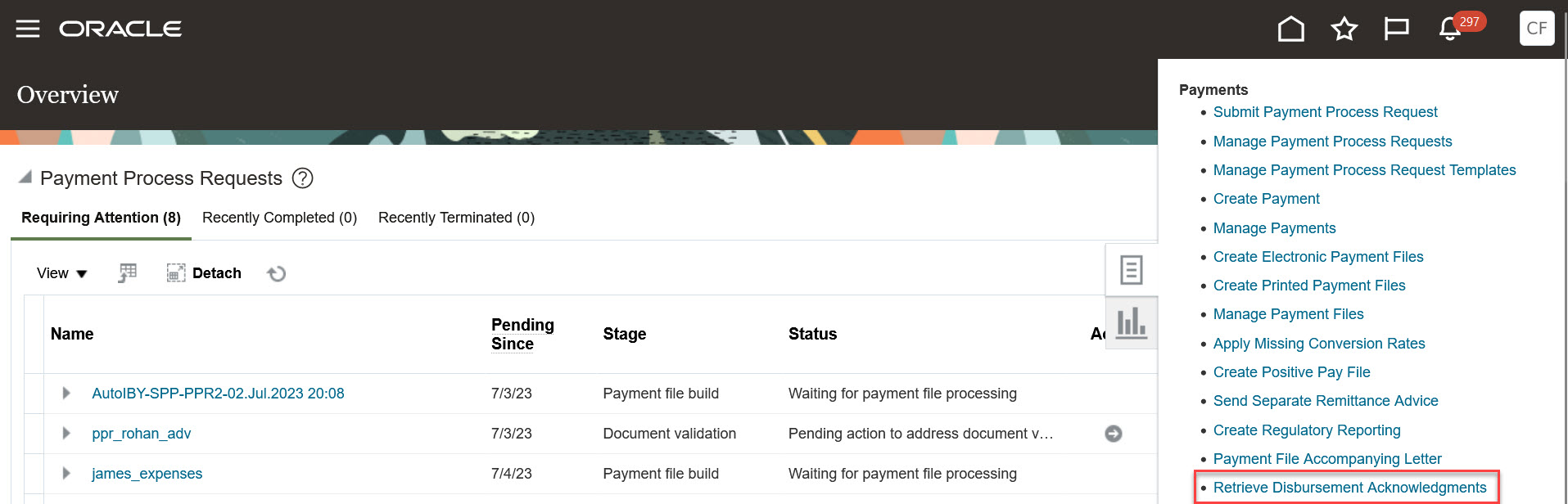Open notifications bell with 297 badge
Image resolution: width=1568 pixels, height=504 pixels.
click(x=1450, y=29)
